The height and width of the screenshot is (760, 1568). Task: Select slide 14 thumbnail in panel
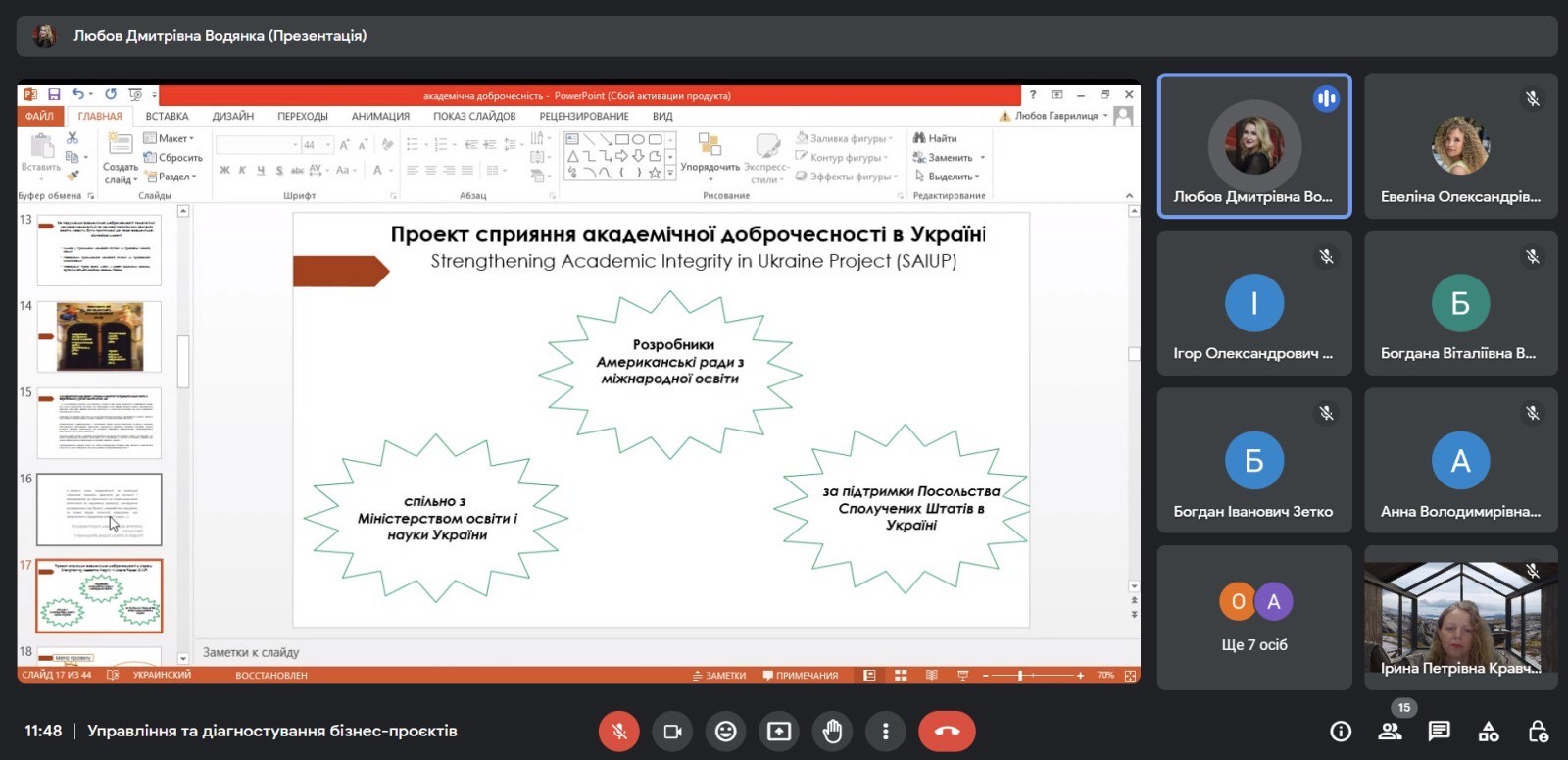click(99, 336)
